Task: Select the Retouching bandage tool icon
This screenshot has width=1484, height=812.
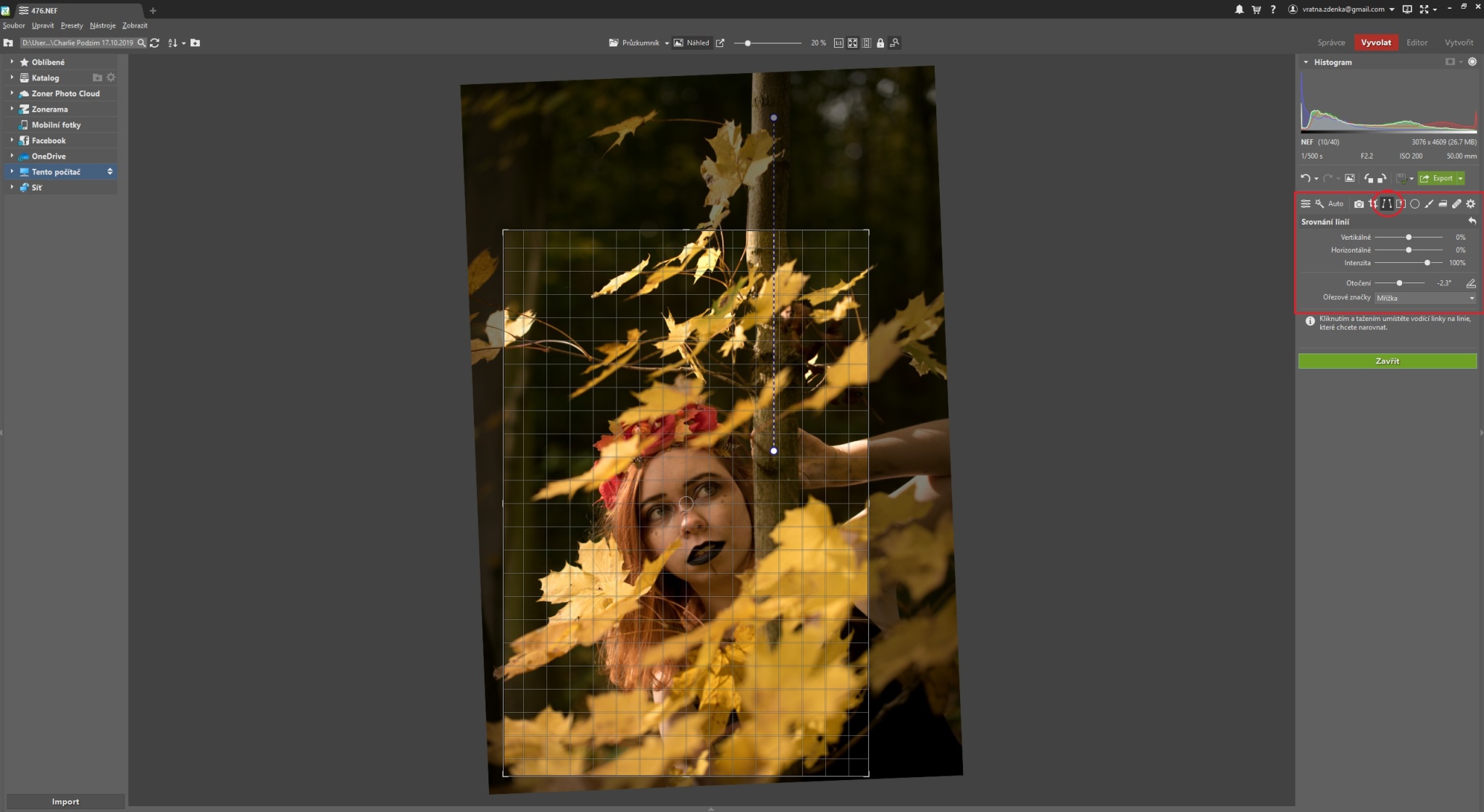Action: [1456, 204]
